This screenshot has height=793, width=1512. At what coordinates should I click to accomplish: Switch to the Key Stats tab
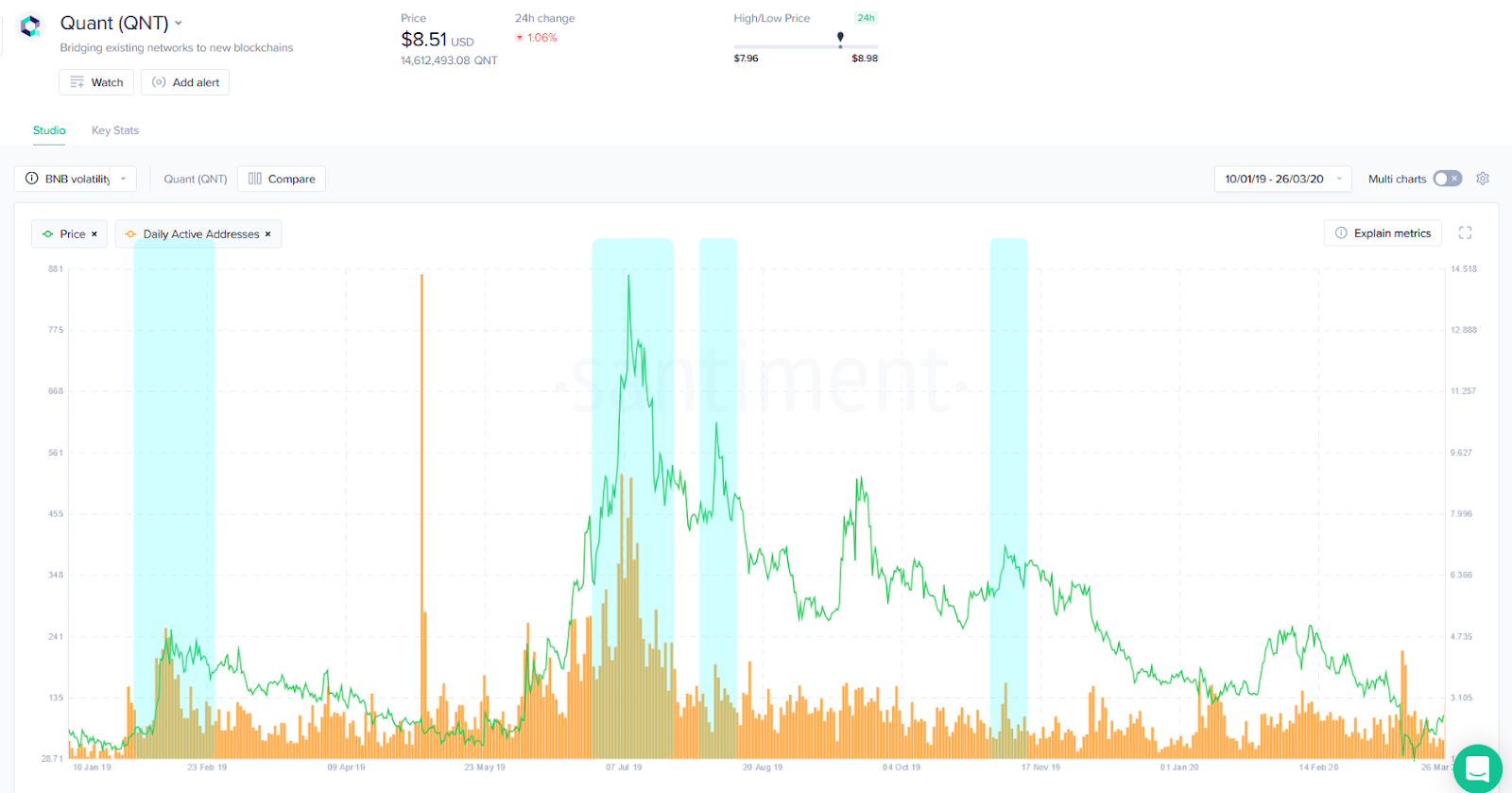[115, 130]
